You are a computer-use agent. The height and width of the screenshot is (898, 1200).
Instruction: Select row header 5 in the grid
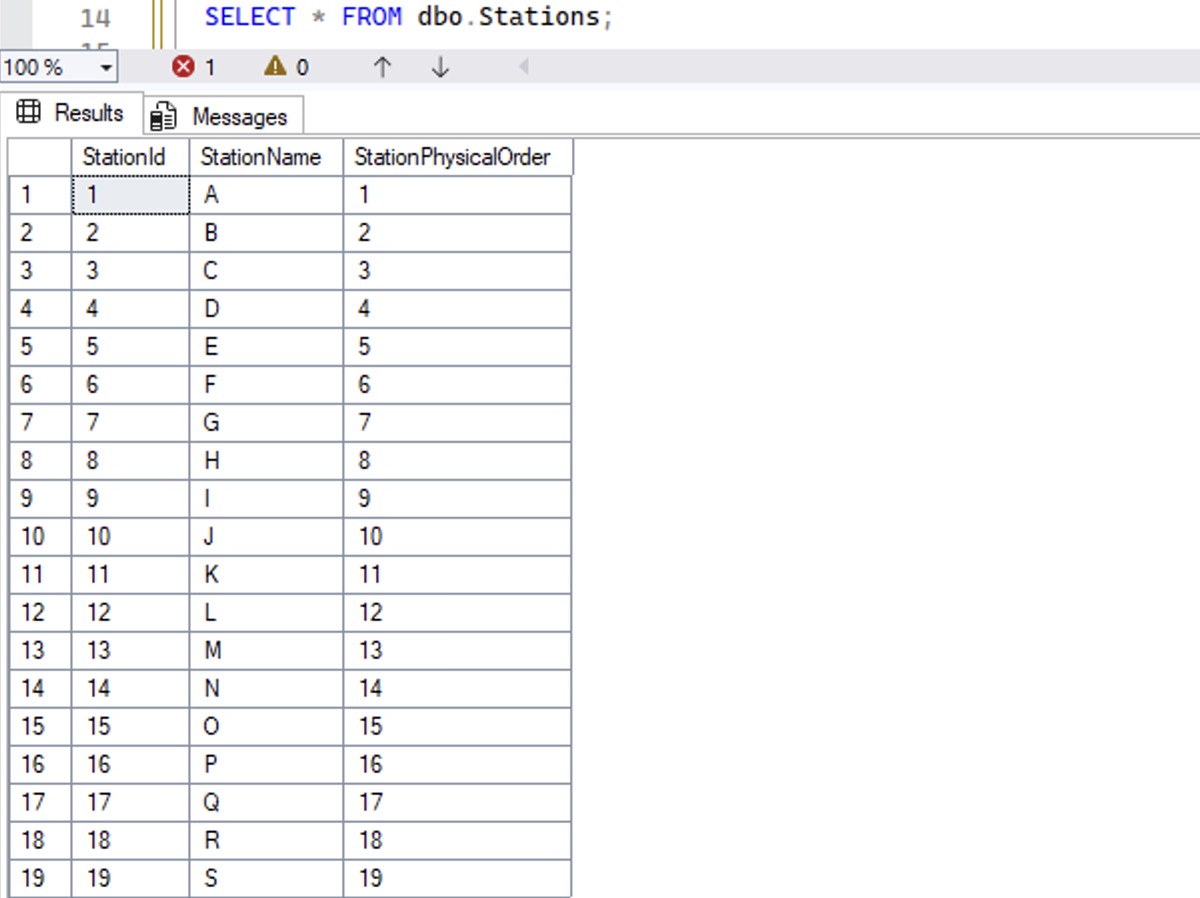38,346
